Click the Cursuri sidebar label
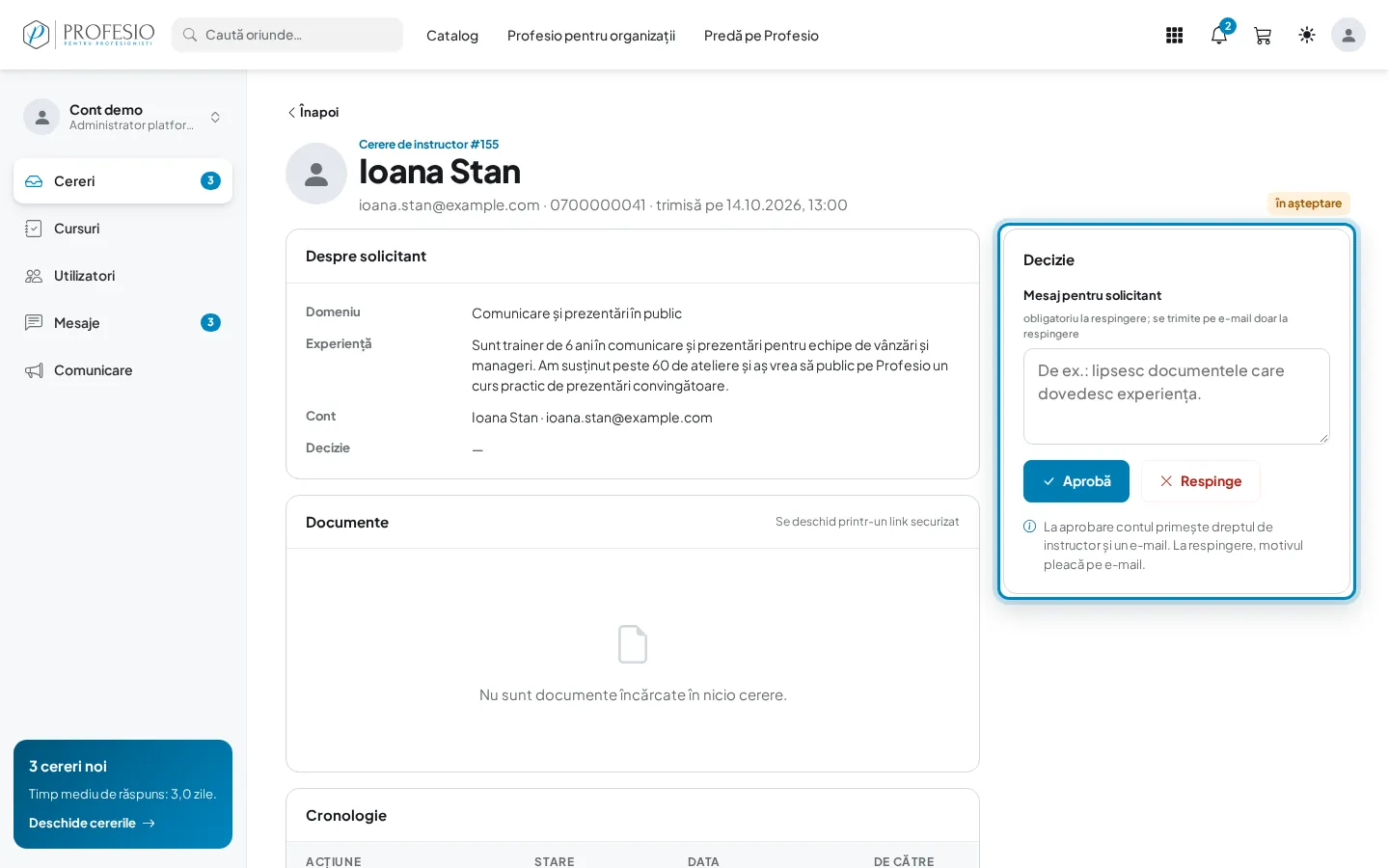Image resolution: width=1389 pixels, height=868 pixels. tap(77, 229)
